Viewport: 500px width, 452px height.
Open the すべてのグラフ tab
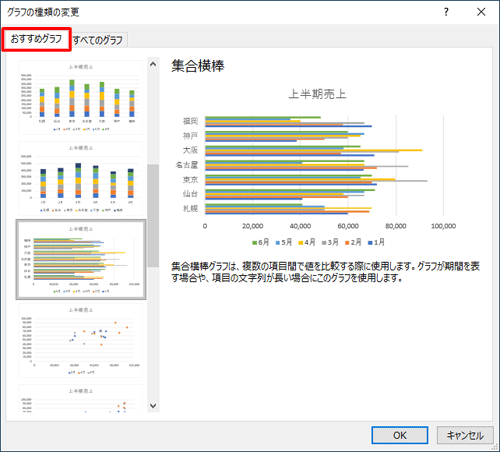tap(98, 40)
